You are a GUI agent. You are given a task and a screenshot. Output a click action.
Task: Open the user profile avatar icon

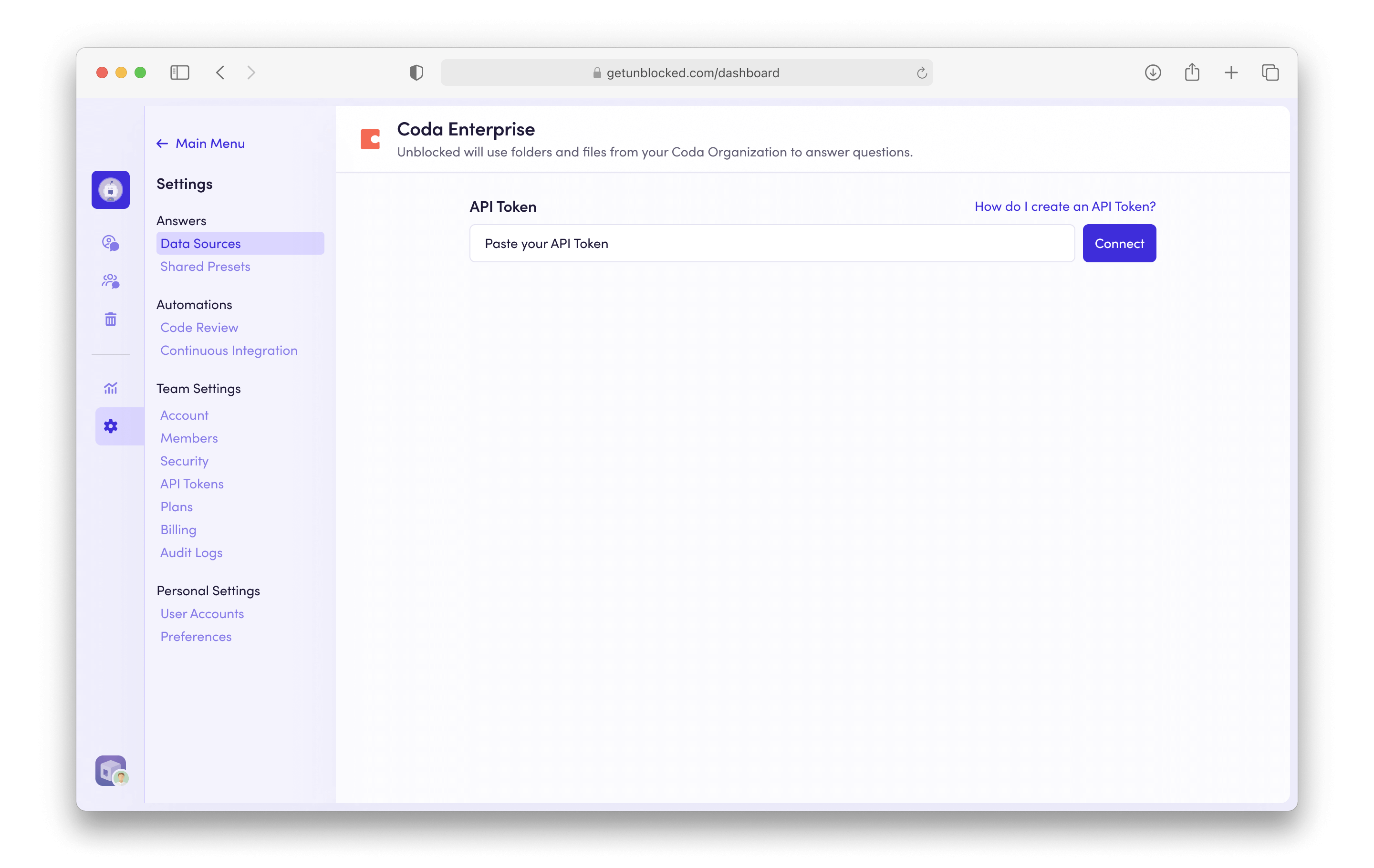(111, 771)
